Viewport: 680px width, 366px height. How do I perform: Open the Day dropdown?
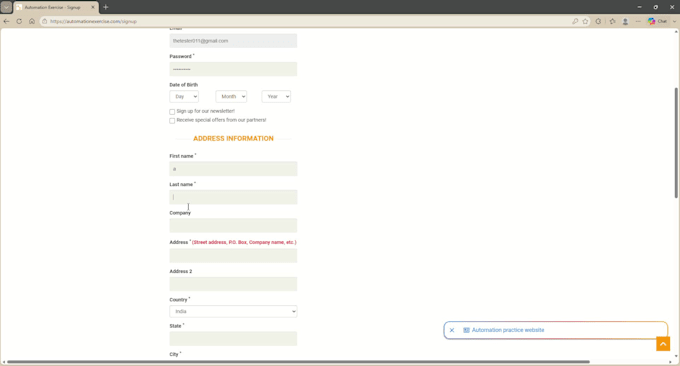(x=184, y=96)
